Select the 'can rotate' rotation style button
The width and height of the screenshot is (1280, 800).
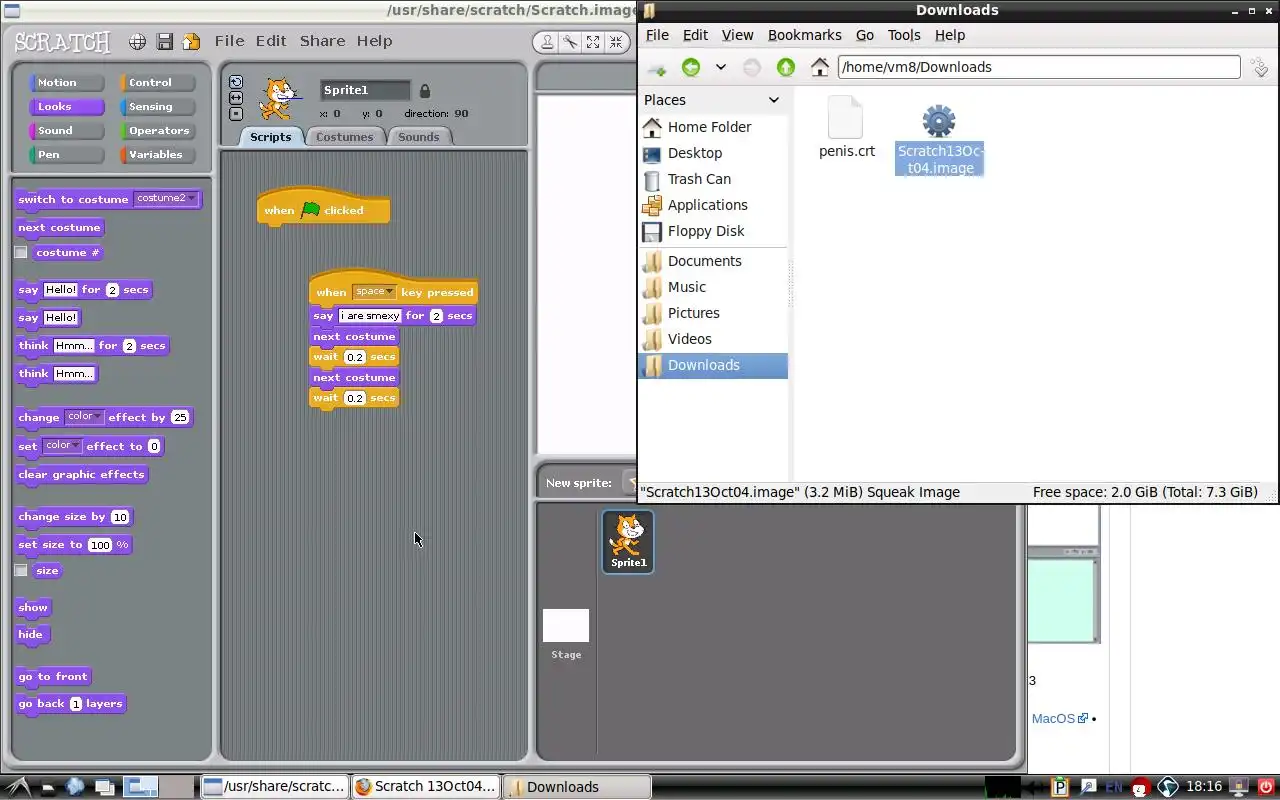point(236,82)
